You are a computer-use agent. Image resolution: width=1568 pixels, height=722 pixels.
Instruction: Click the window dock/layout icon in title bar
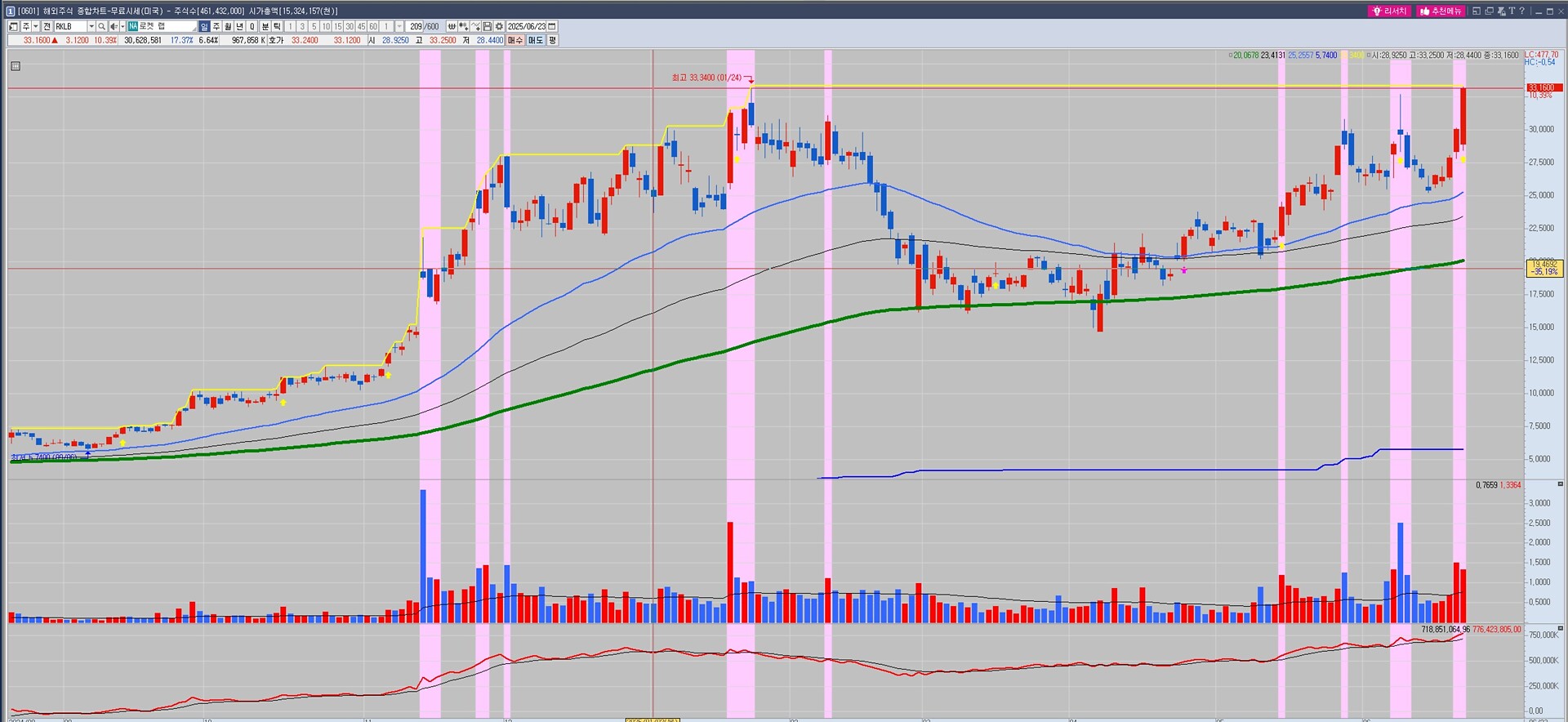click(x=1476, y=11)
